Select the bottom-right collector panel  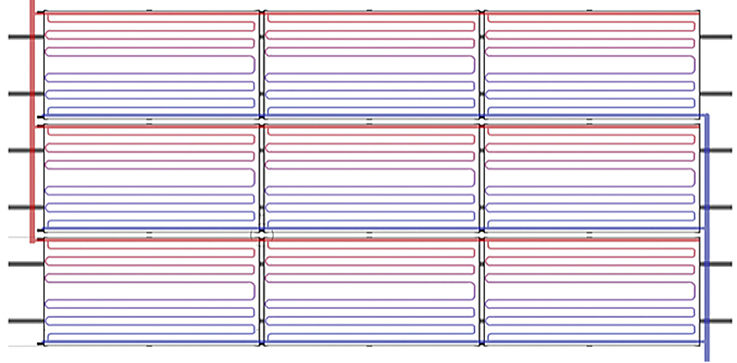pos(592,291)
